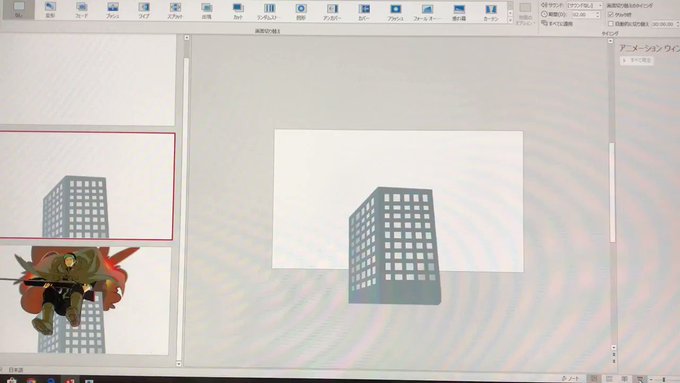Toggle the On Mouse Click (クリック時) checkbox

[x=611, y=14]
